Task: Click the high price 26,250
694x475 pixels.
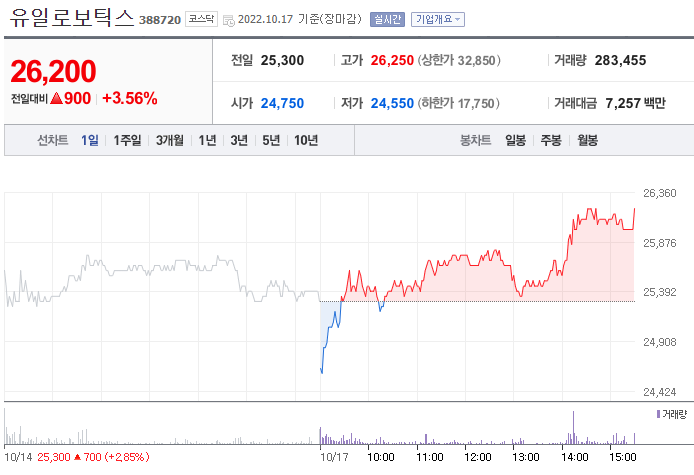Action: click(392, 60)
